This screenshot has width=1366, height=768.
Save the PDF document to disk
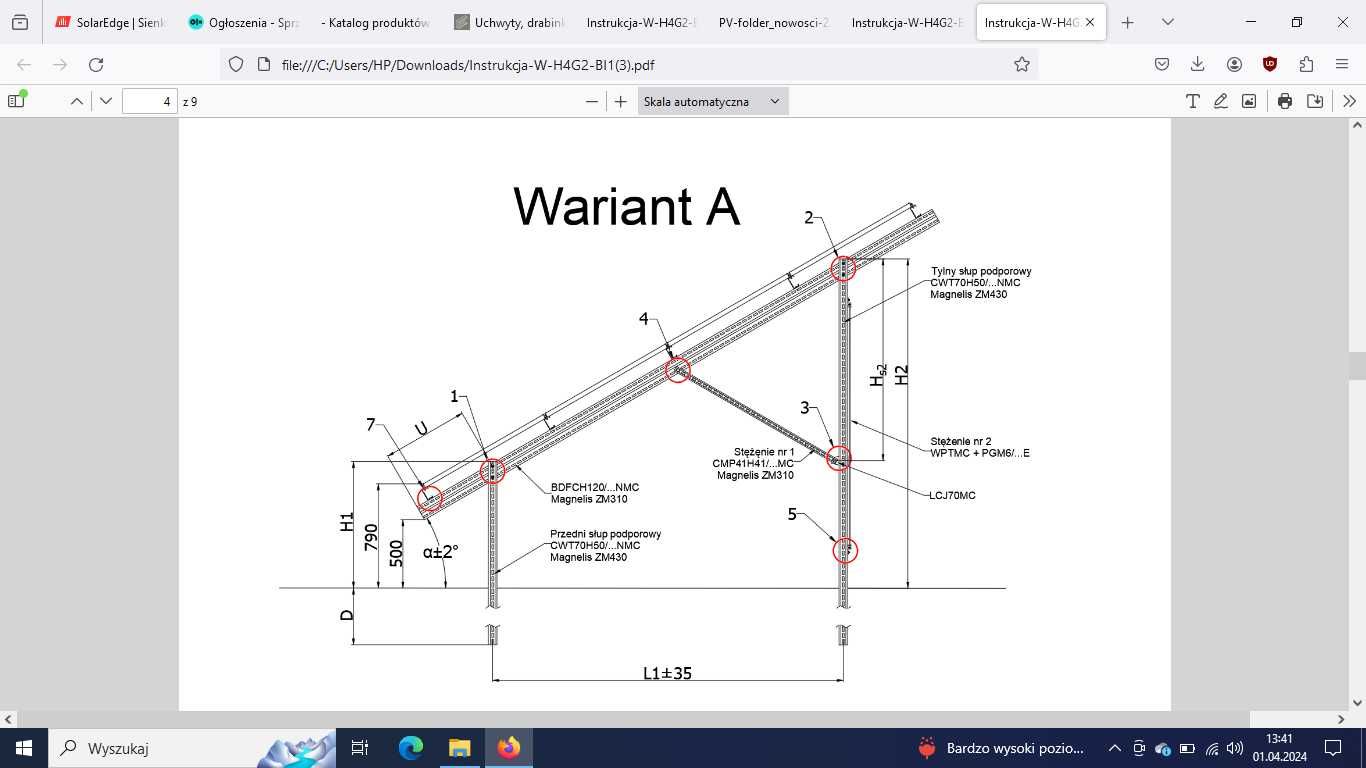point(1315,101)
